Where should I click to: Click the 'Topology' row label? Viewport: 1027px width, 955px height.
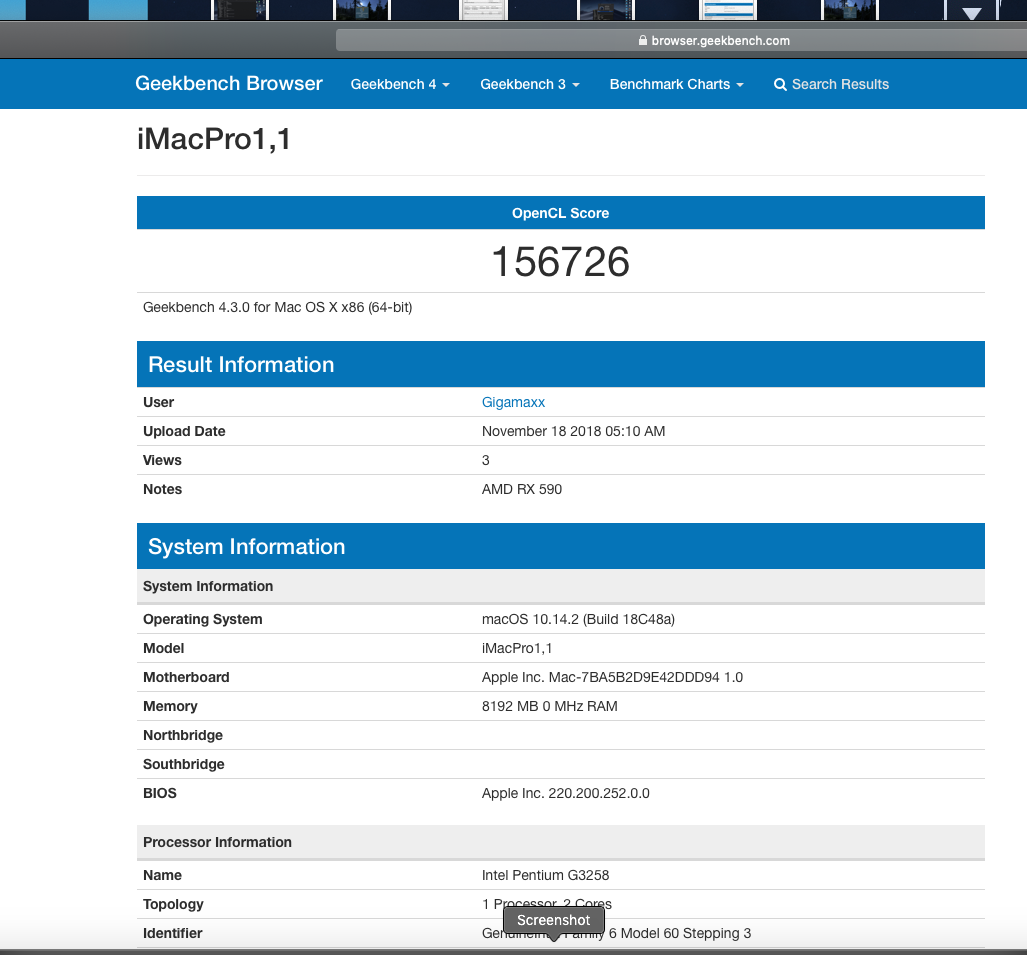[x=173, y=904]
